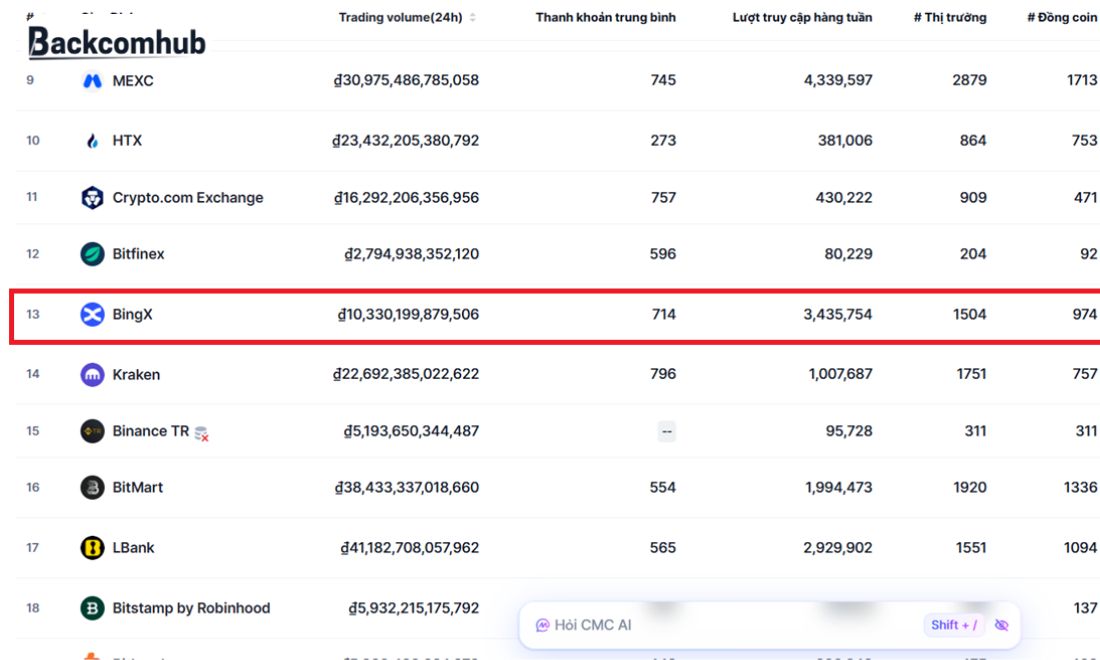Click the Thanh khoản trung bình header
This screenshot has width=1100, height=660.
[x=605, y=18]
